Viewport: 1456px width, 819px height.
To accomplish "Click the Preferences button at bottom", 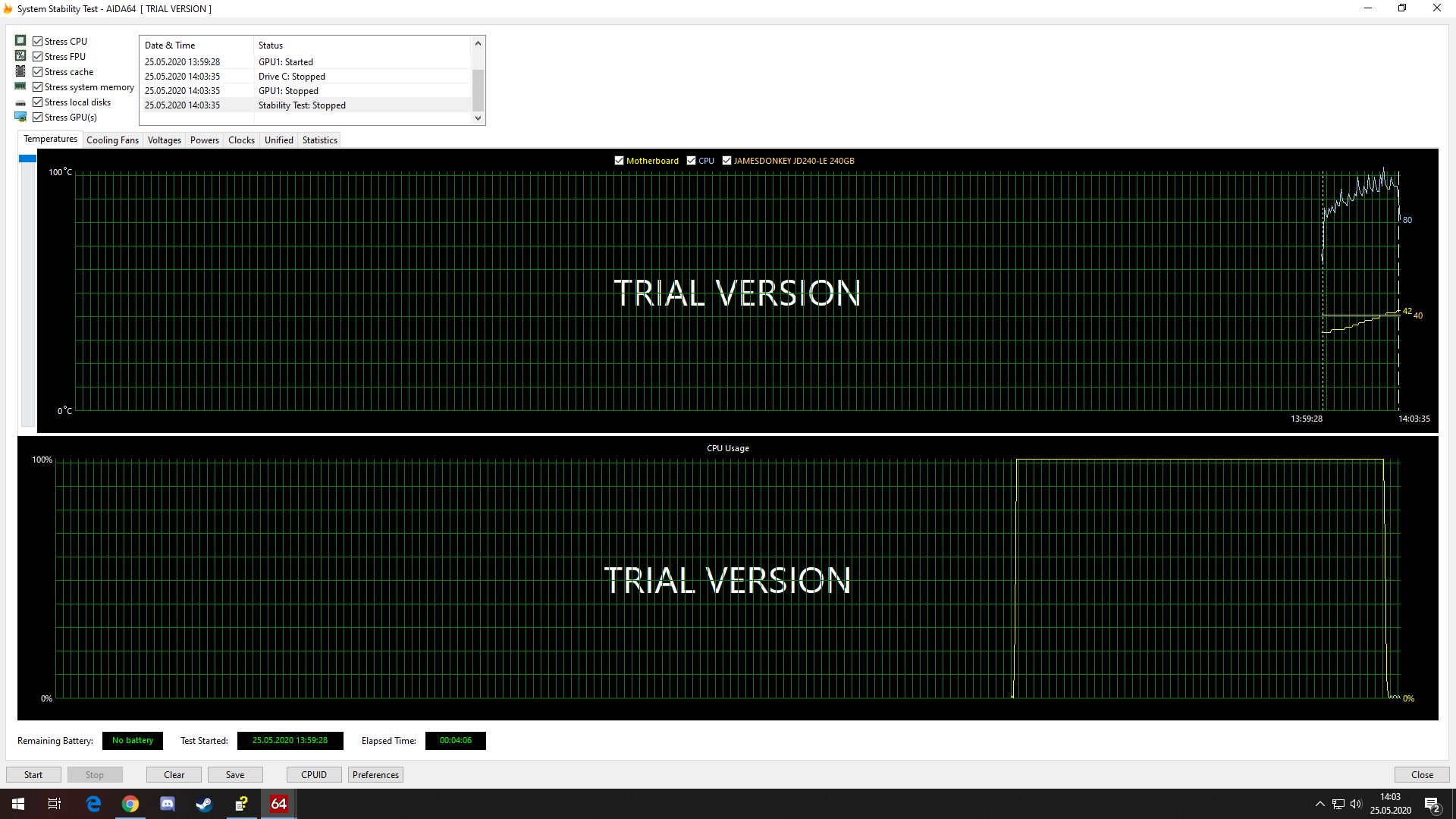I will click(x=375, y=774).
